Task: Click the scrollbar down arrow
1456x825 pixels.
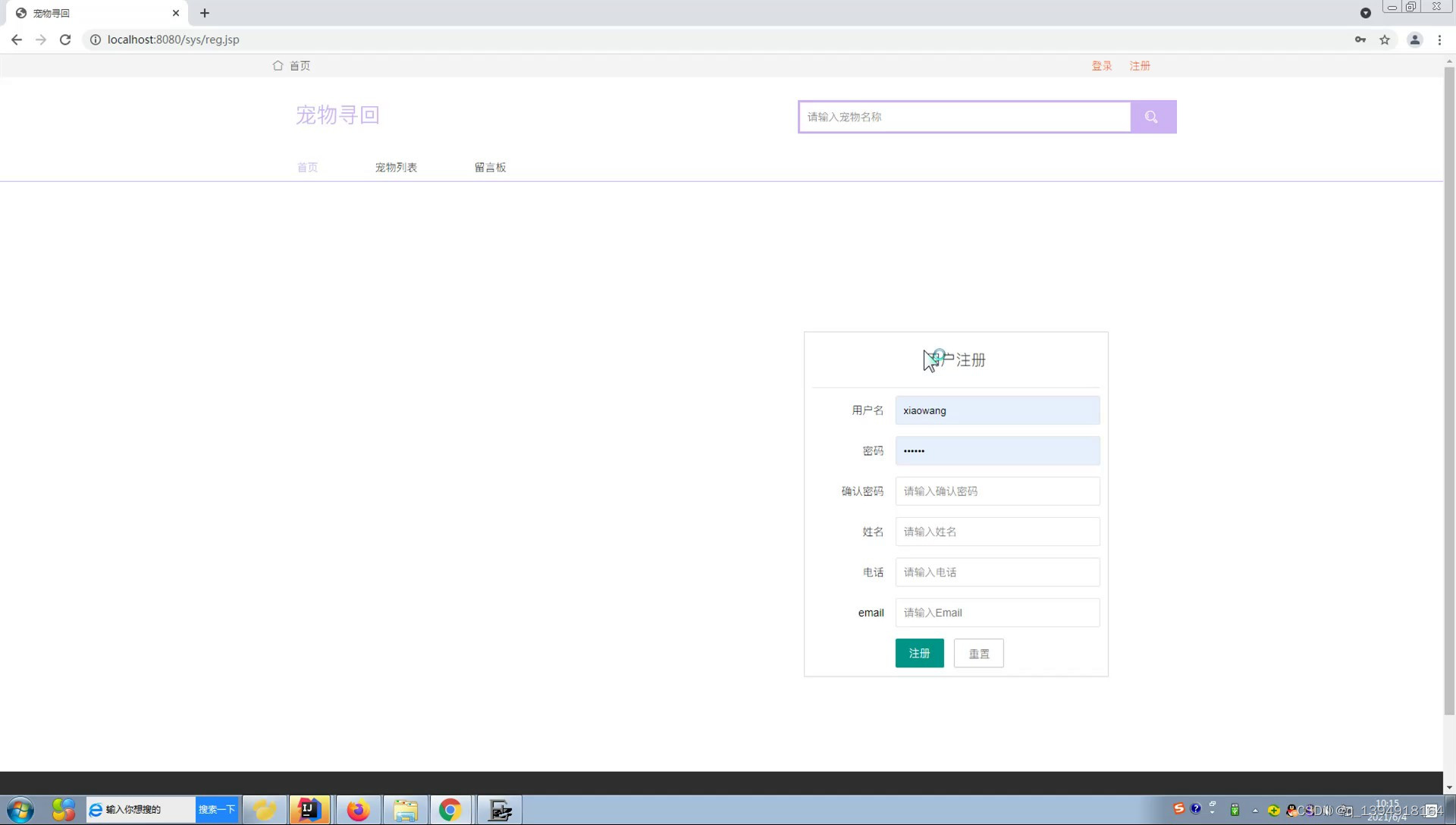Action: 1449,788
